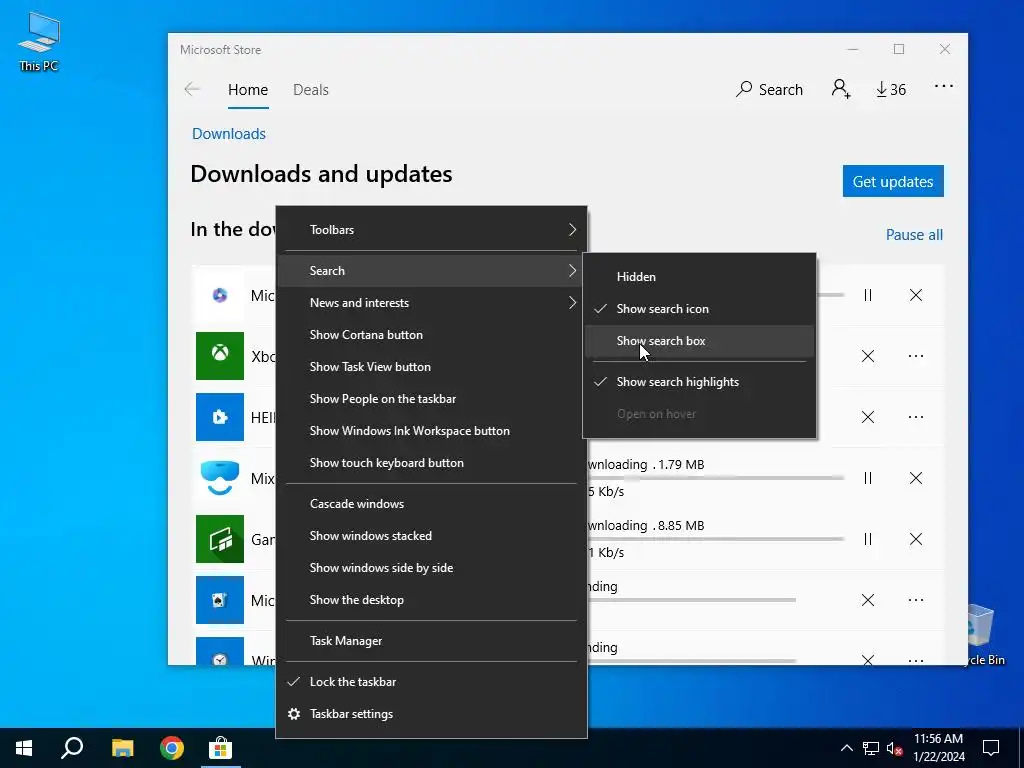Click the Downloads breadcrumb link

(229, 133)
